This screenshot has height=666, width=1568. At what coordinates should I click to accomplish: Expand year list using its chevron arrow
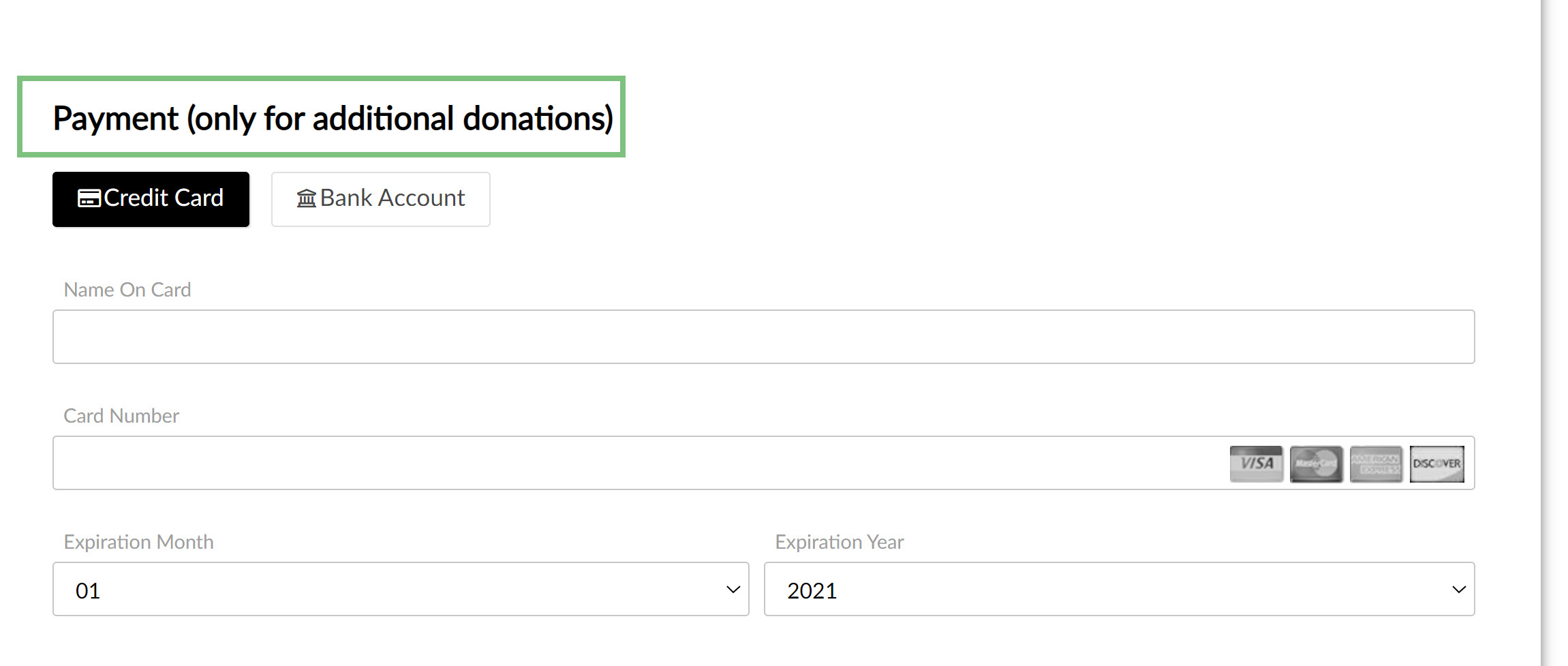pos(1459,590)
